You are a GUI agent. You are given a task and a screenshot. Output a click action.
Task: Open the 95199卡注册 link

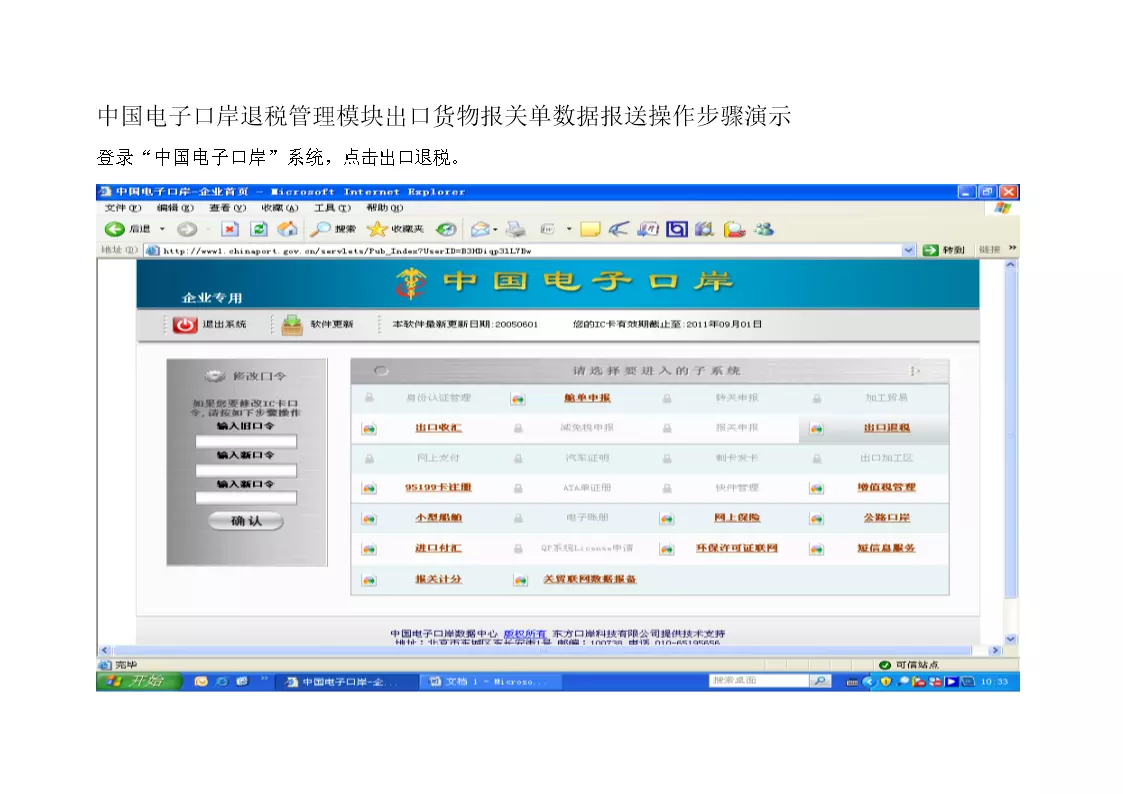tap(438, 488)
